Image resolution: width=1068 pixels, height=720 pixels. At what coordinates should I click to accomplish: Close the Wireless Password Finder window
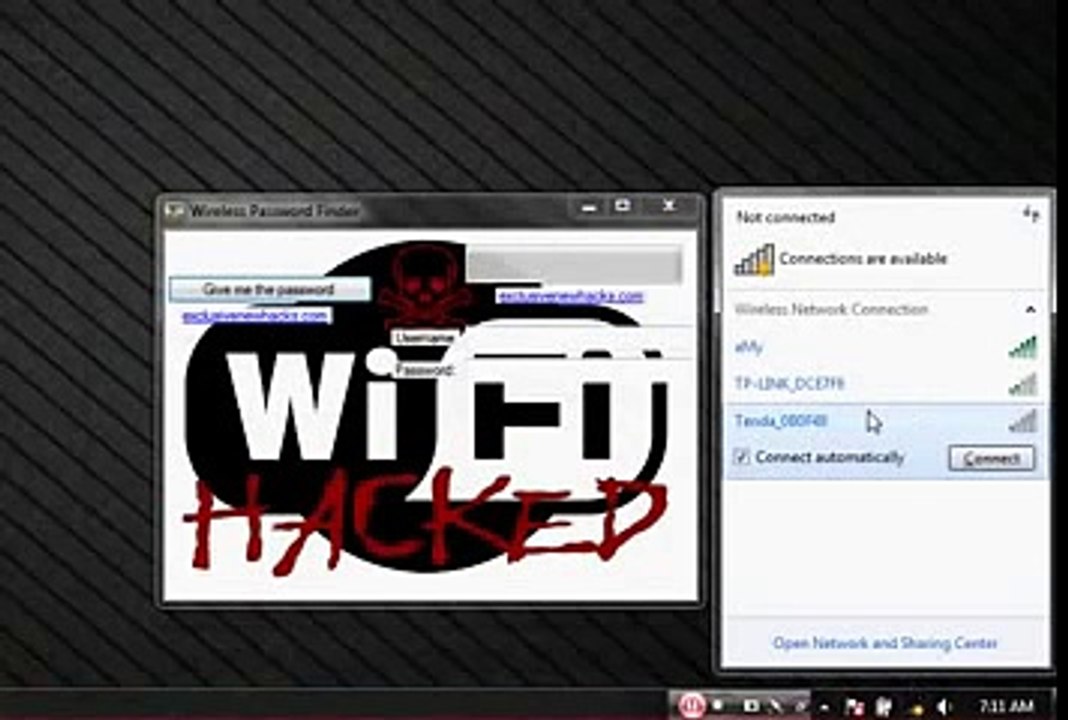(x=669, y=206)
